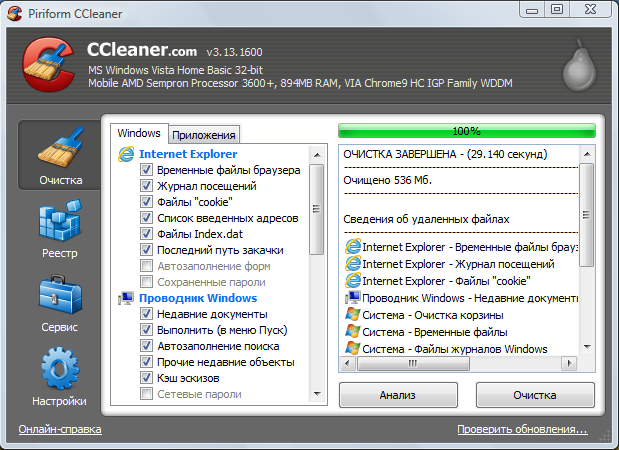Click Windows flag icon beside Файлы журналов Windows
619x450 pixels.
click(x=353, y=349)
